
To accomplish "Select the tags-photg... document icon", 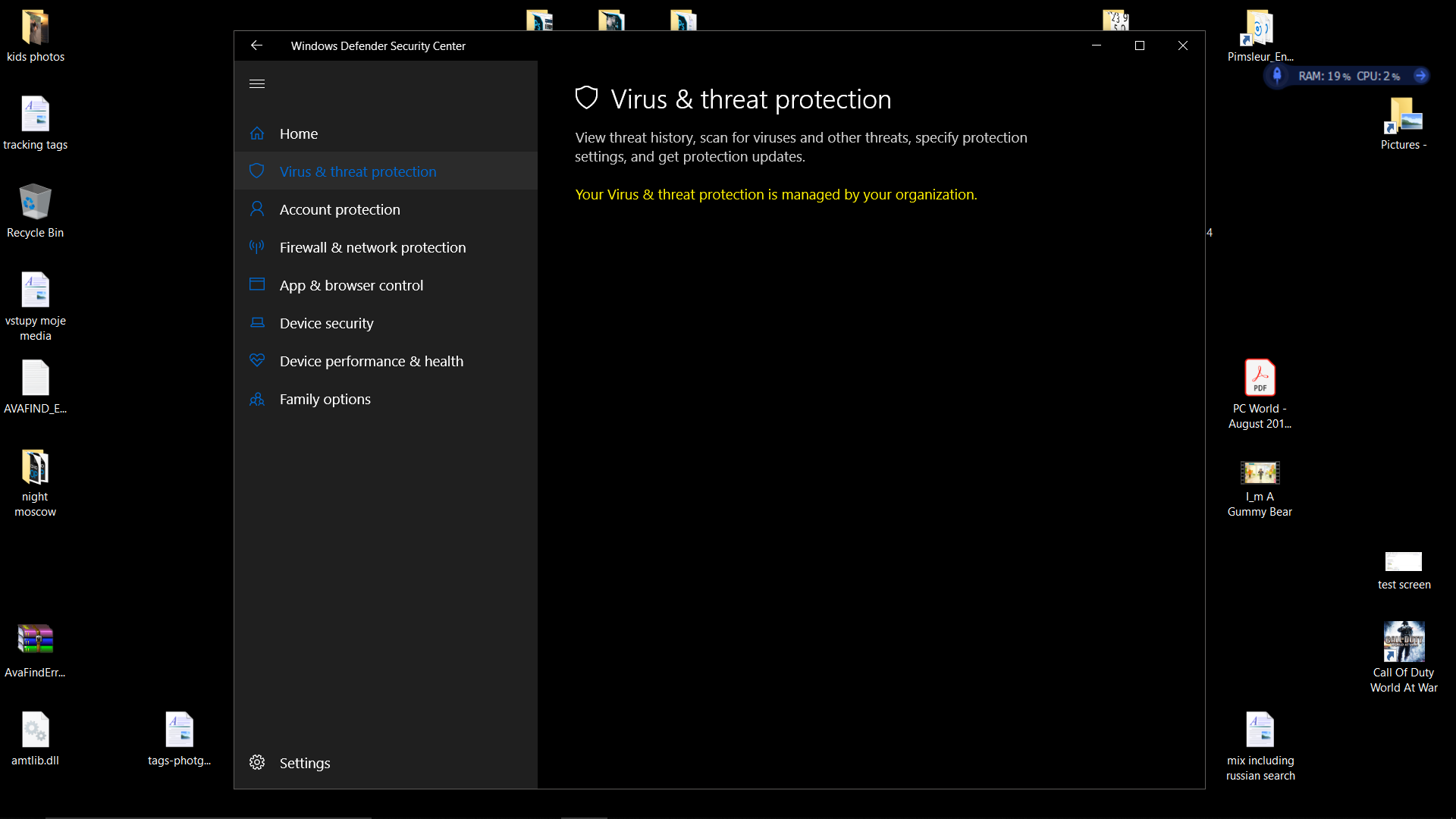I will [179, 739].
